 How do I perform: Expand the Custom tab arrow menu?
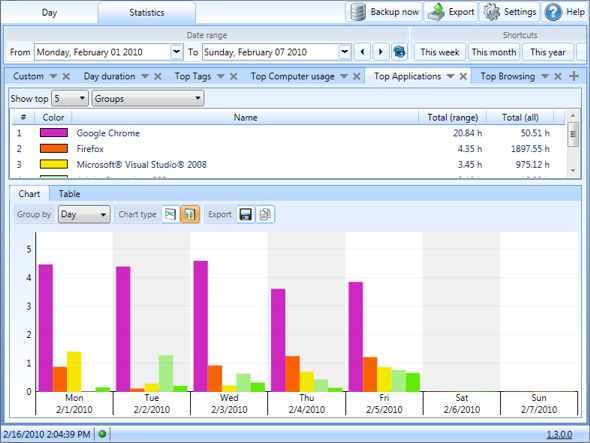pyautogui.click(x=53, y=76)
